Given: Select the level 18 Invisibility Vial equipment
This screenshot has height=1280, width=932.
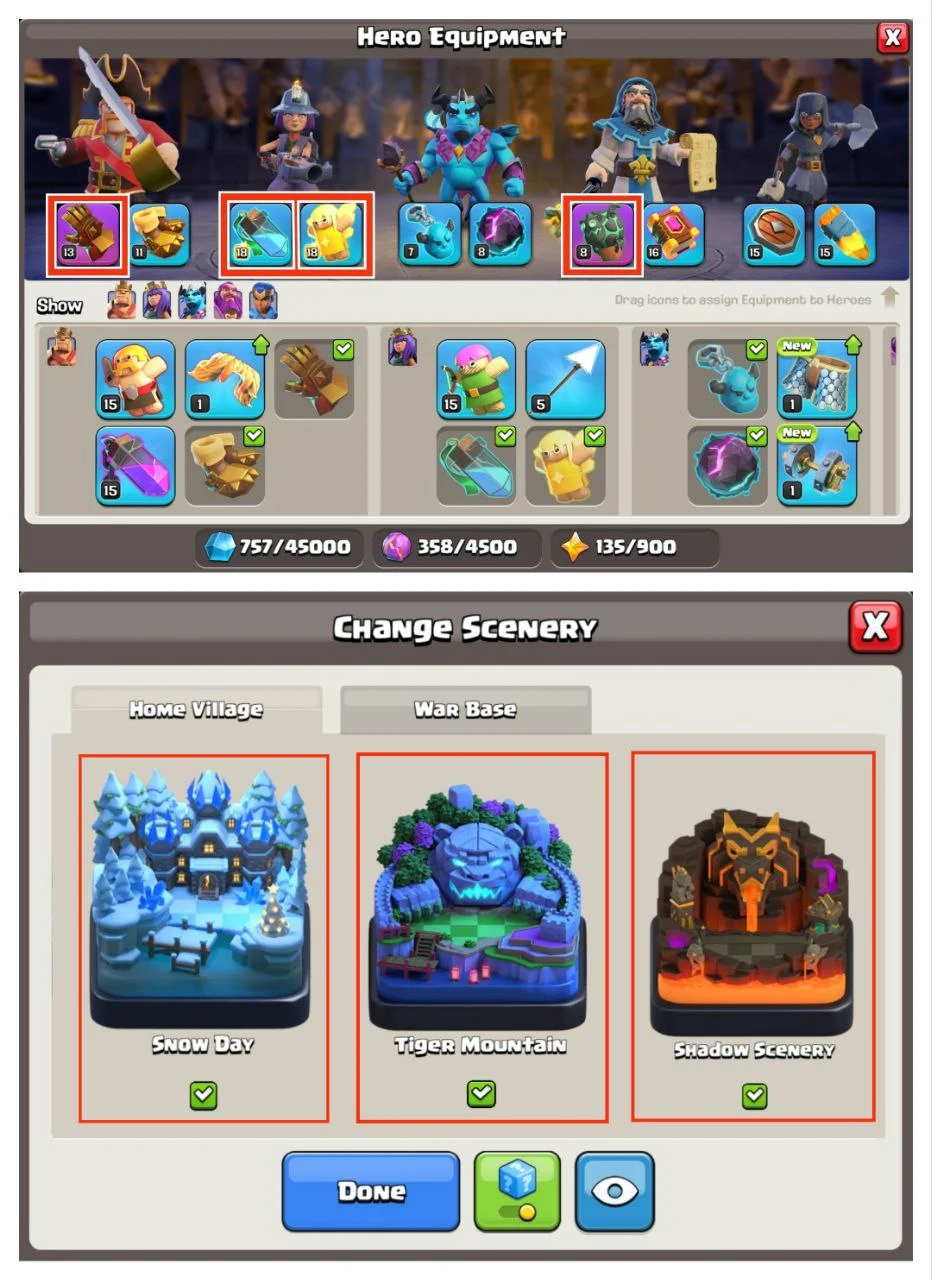Looking at the screenshot, I should [x=261, y=234].
